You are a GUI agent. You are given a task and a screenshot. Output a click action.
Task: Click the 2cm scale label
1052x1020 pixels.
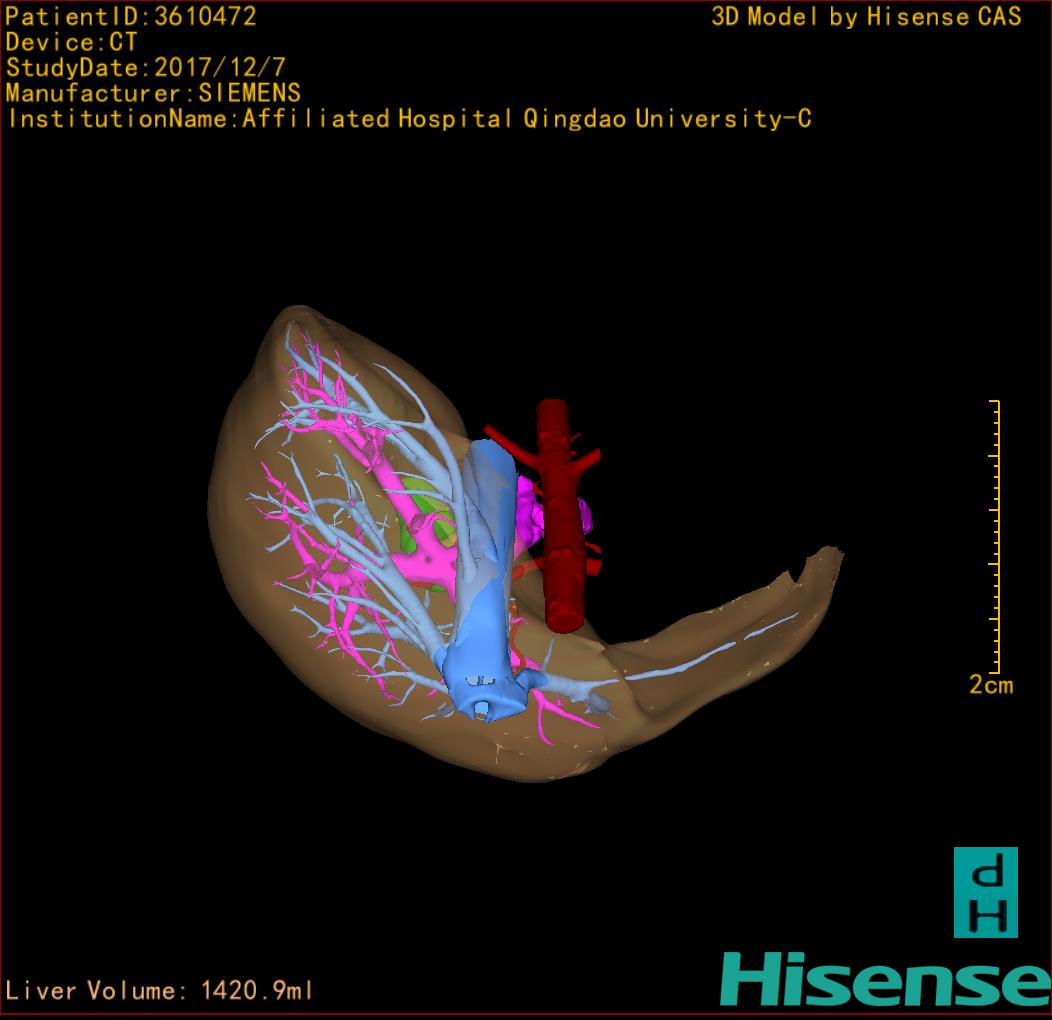click(990, 684)
